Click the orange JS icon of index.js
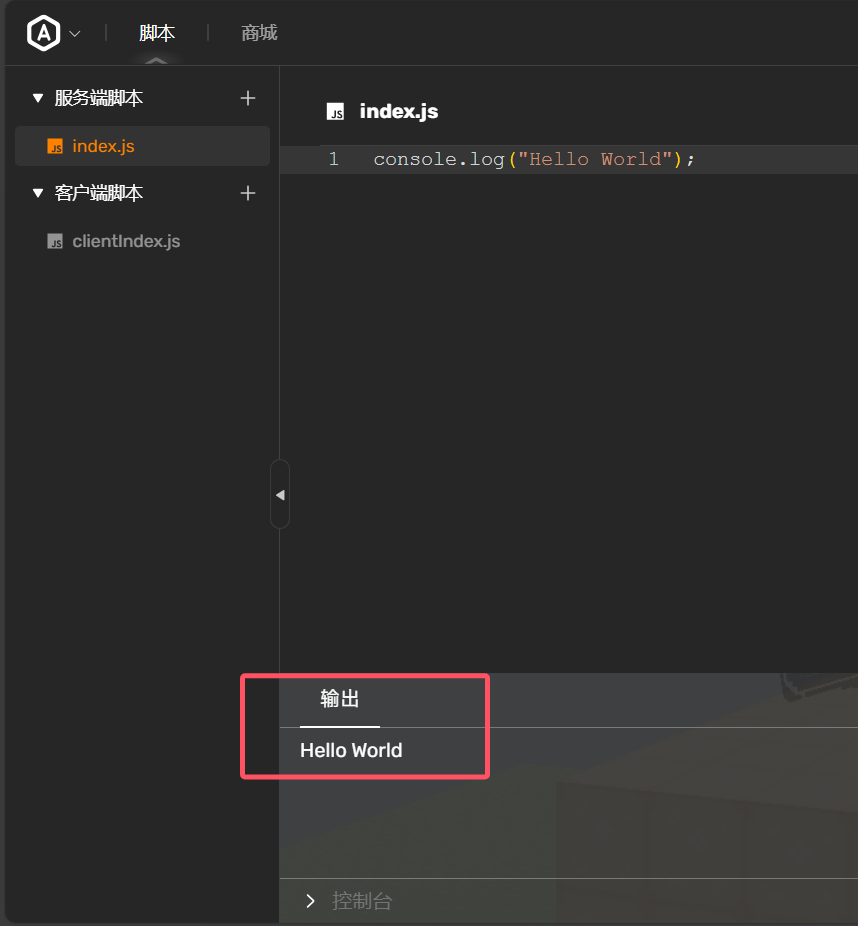The width and height of the screenshot is (858, 926). (55, 146)
